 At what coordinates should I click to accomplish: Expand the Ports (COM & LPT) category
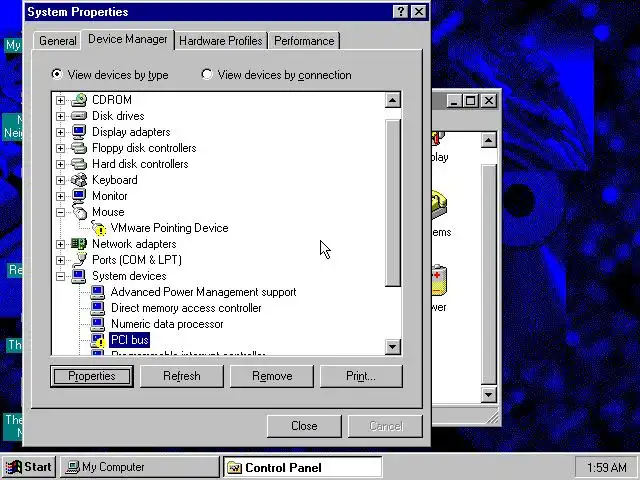pos(60,260)
